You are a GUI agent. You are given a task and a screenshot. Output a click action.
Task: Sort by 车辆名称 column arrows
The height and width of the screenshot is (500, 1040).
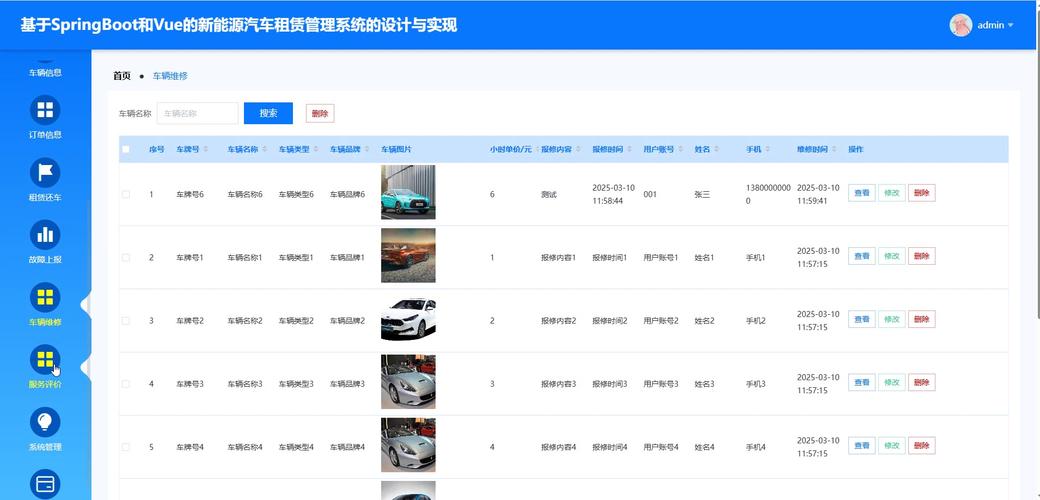[264, 150]
